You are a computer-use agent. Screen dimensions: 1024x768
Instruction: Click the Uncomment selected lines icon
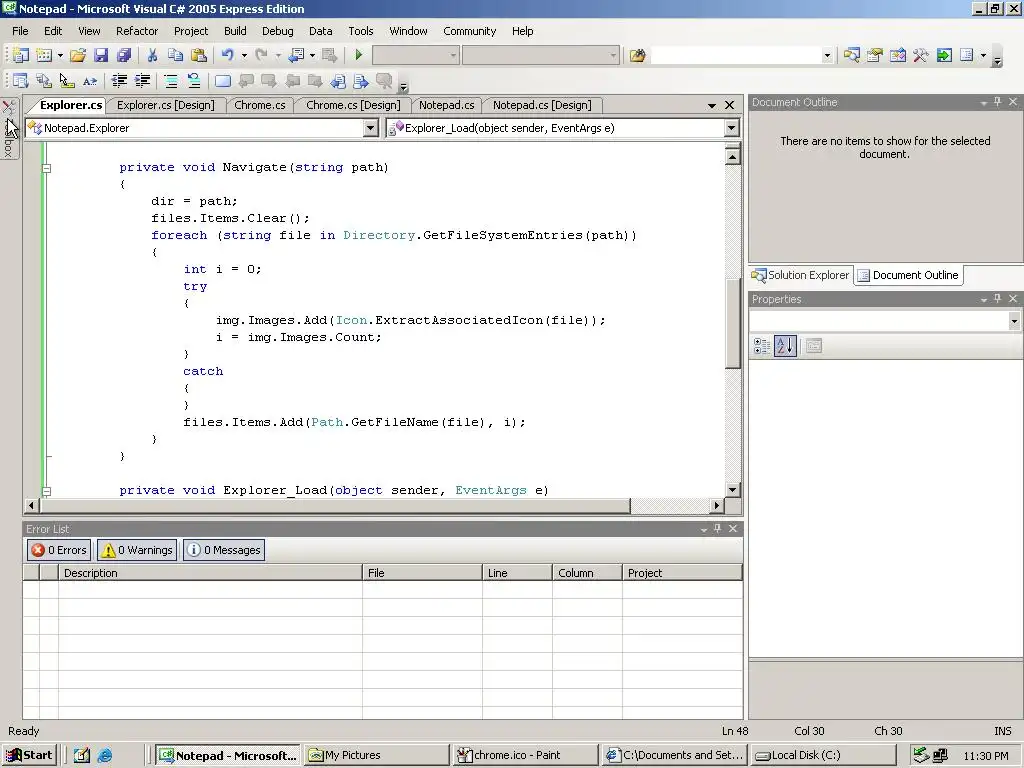pyautogui.click(x=194, y=81)
